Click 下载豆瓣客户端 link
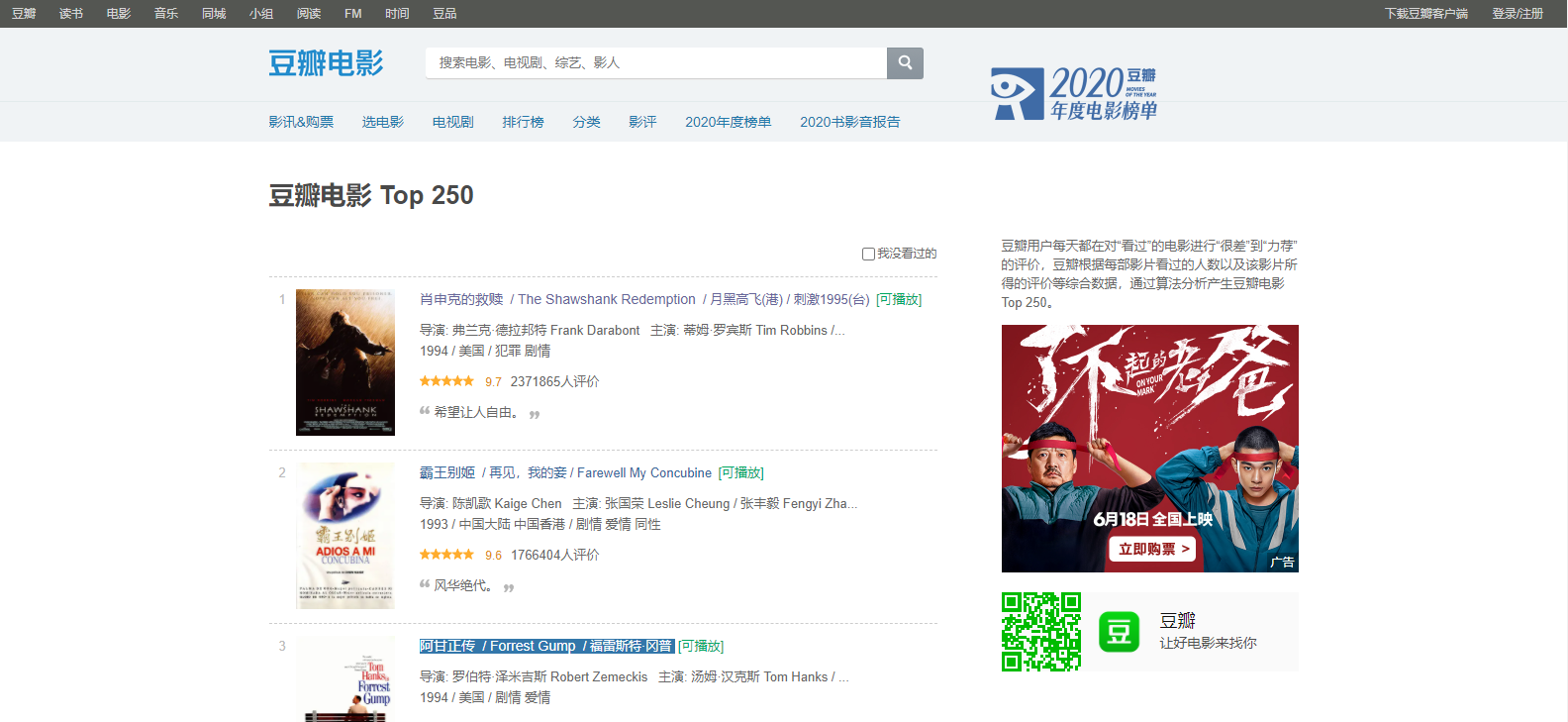The width and height of the screenshot is (1568, 722). (1426, 14)
